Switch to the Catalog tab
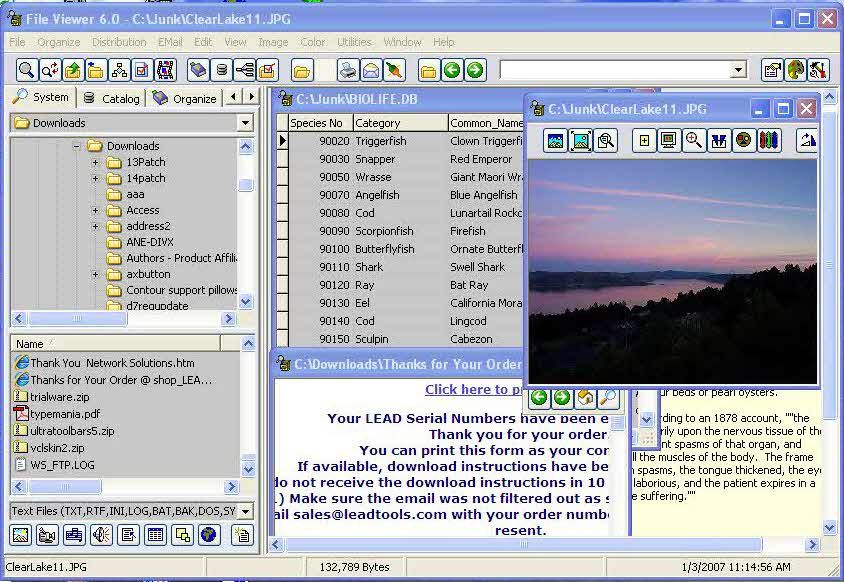 [x=112, y=98]
